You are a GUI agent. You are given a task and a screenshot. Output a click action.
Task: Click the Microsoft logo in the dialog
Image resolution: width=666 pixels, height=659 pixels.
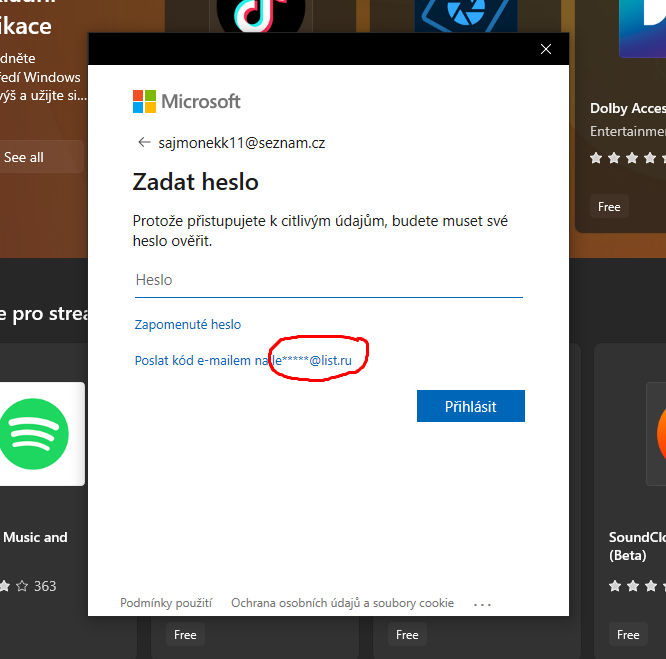pos(186,101)
